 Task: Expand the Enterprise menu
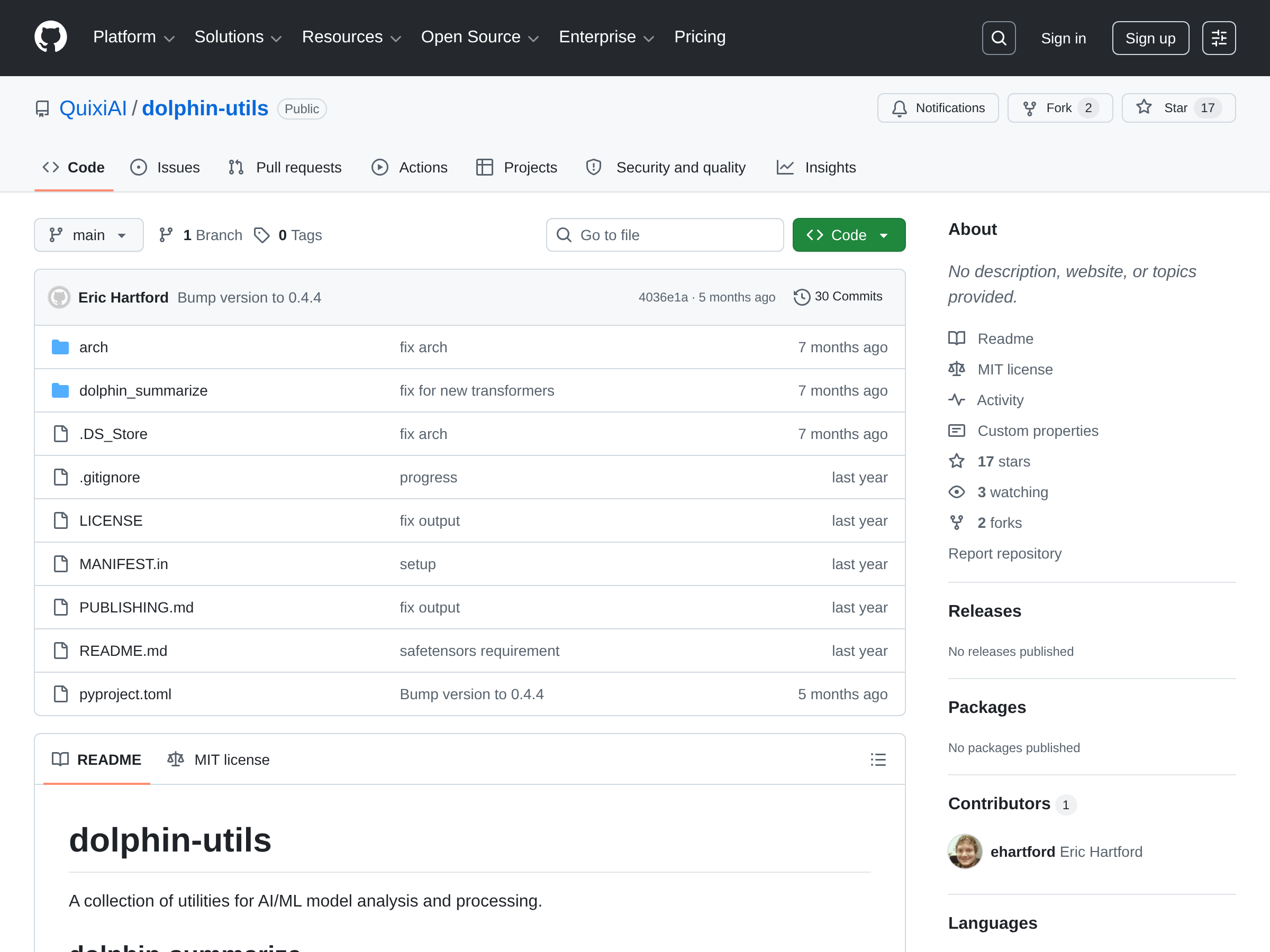(606, 38)
